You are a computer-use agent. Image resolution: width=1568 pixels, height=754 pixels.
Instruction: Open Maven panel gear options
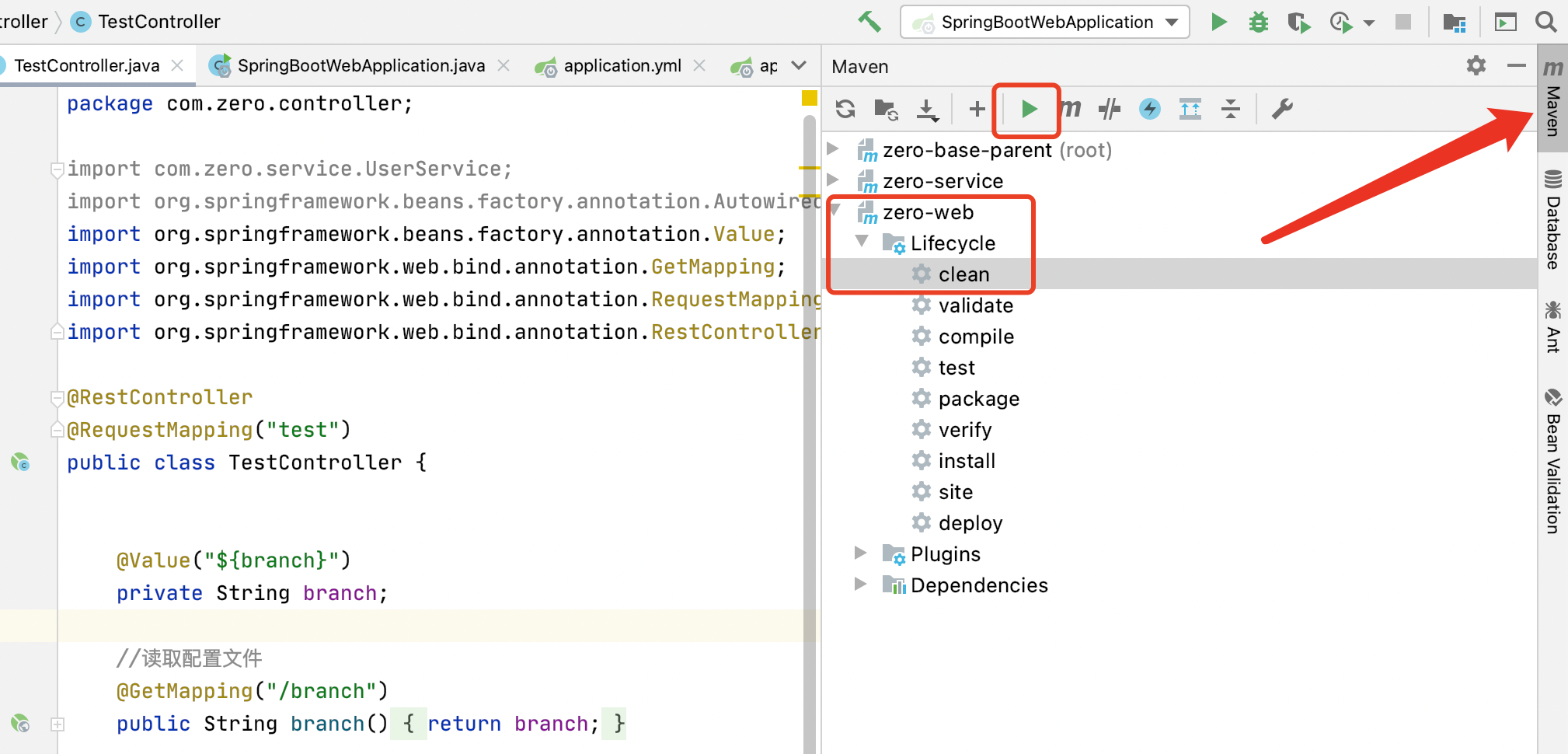tap(1476, 65)
